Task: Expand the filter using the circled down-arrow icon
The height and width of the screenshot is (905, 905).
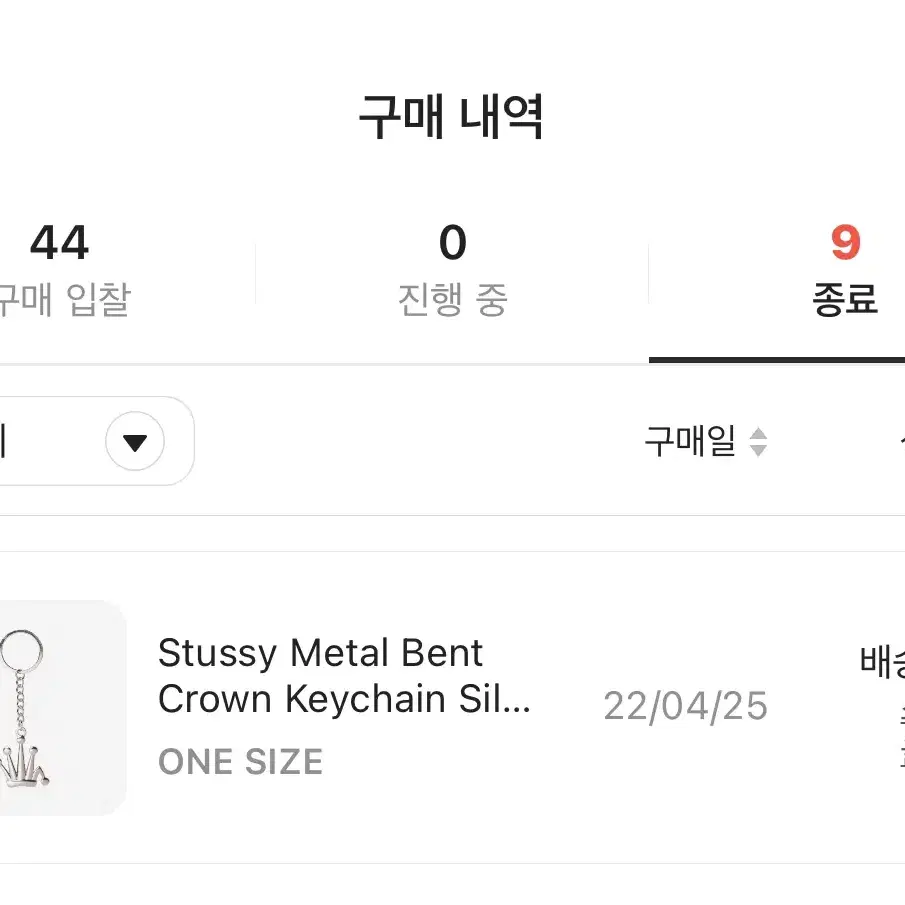Action: tap(135, 441)
